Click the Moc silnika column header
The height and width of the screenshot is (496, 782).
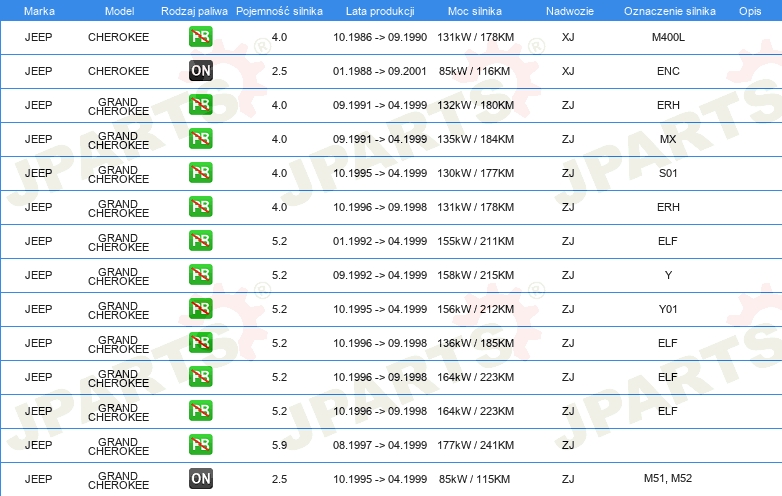pyautogui.click(x=475, y=11)
